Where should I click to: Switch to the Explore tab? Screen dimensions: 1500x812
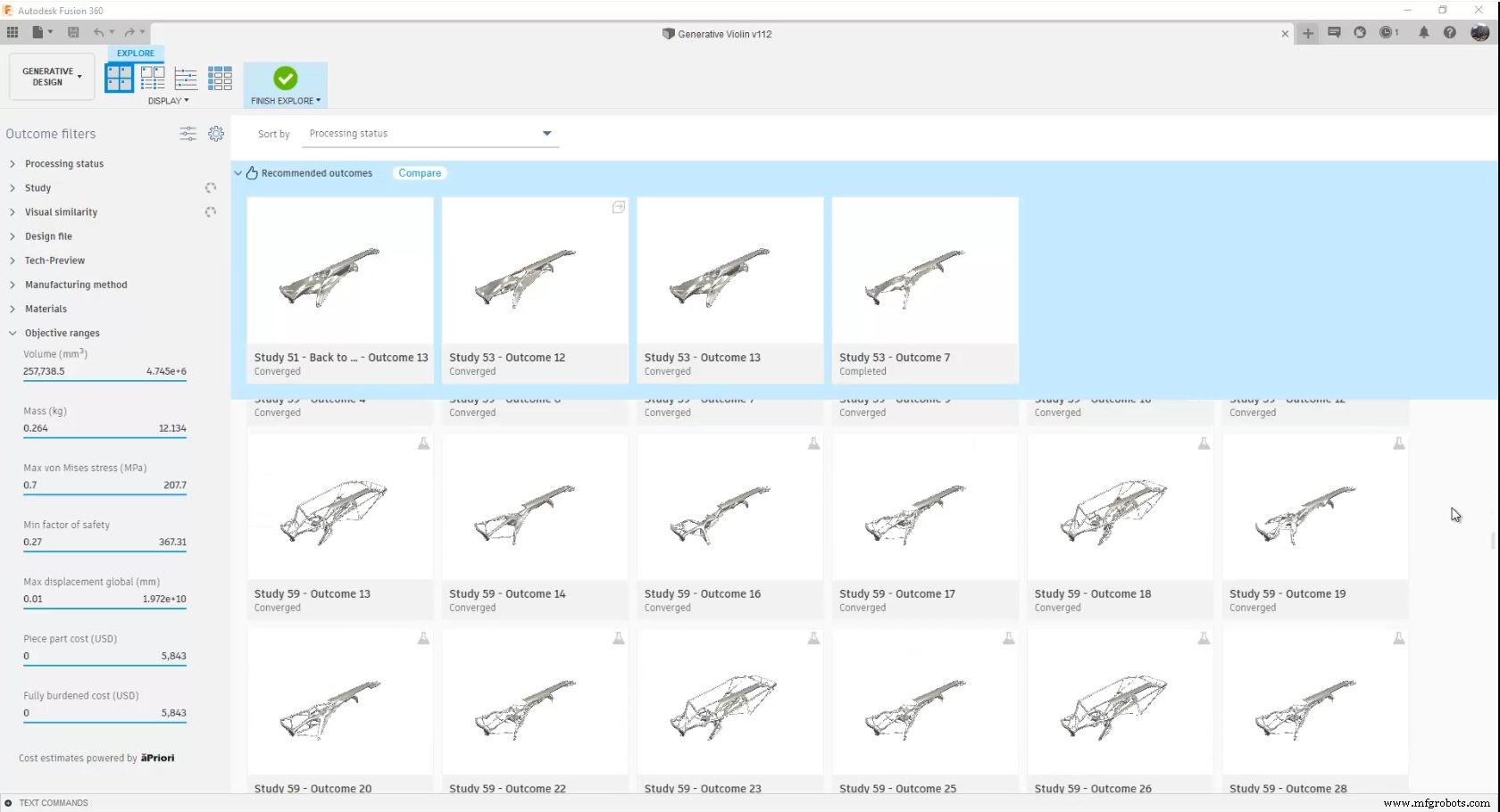click(135, 54)
